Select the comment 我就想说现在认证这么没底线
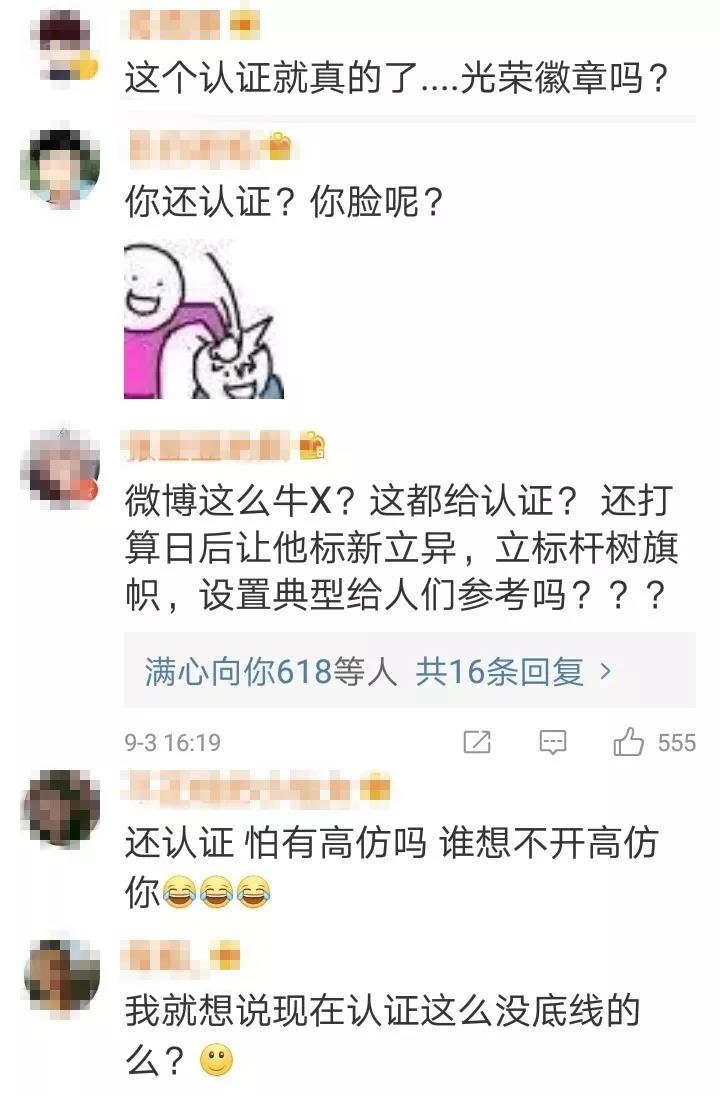Screen dimensions: 720x1096 tap(382, 1035)
